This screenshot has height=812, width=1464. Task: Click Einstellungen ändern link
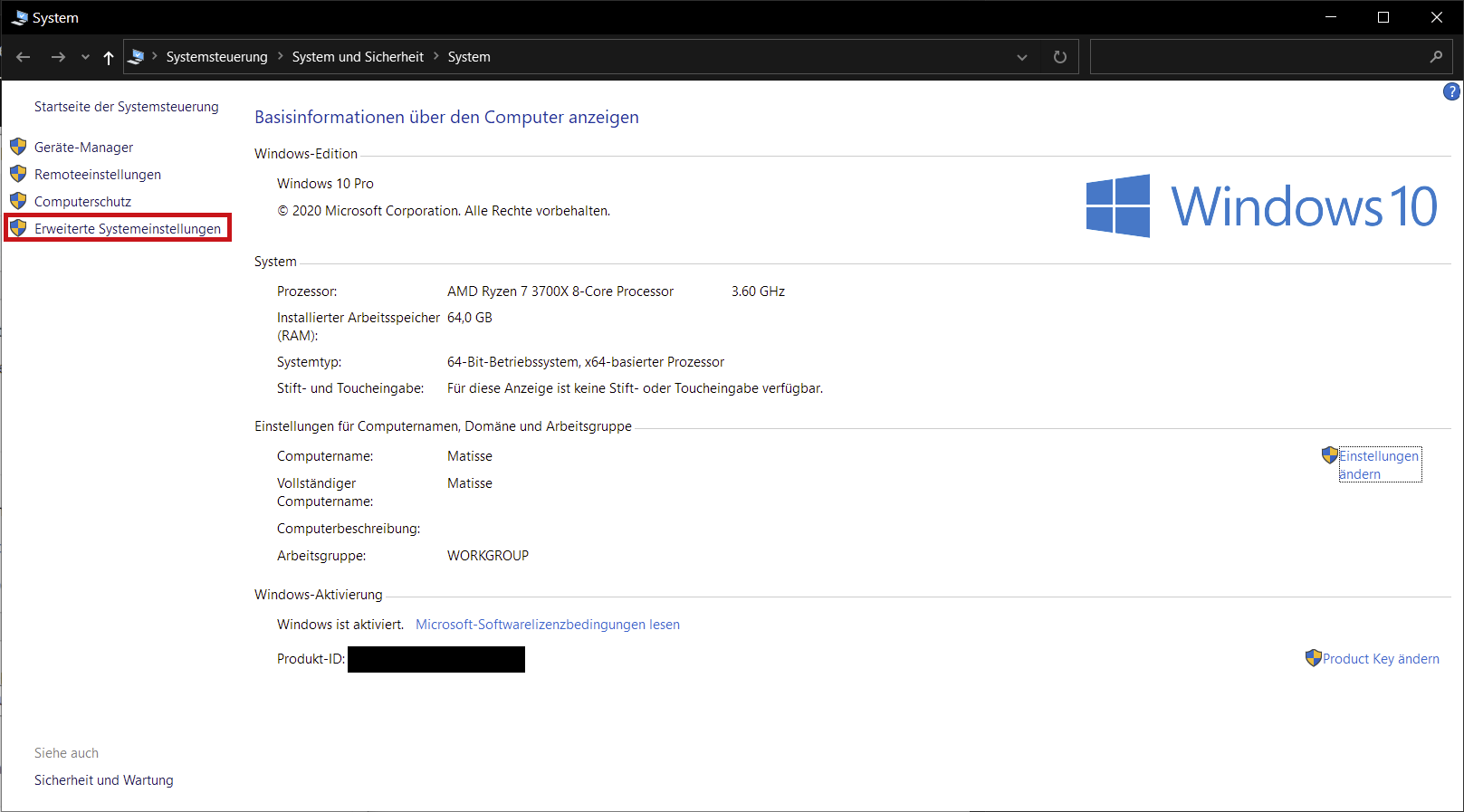1379,465
